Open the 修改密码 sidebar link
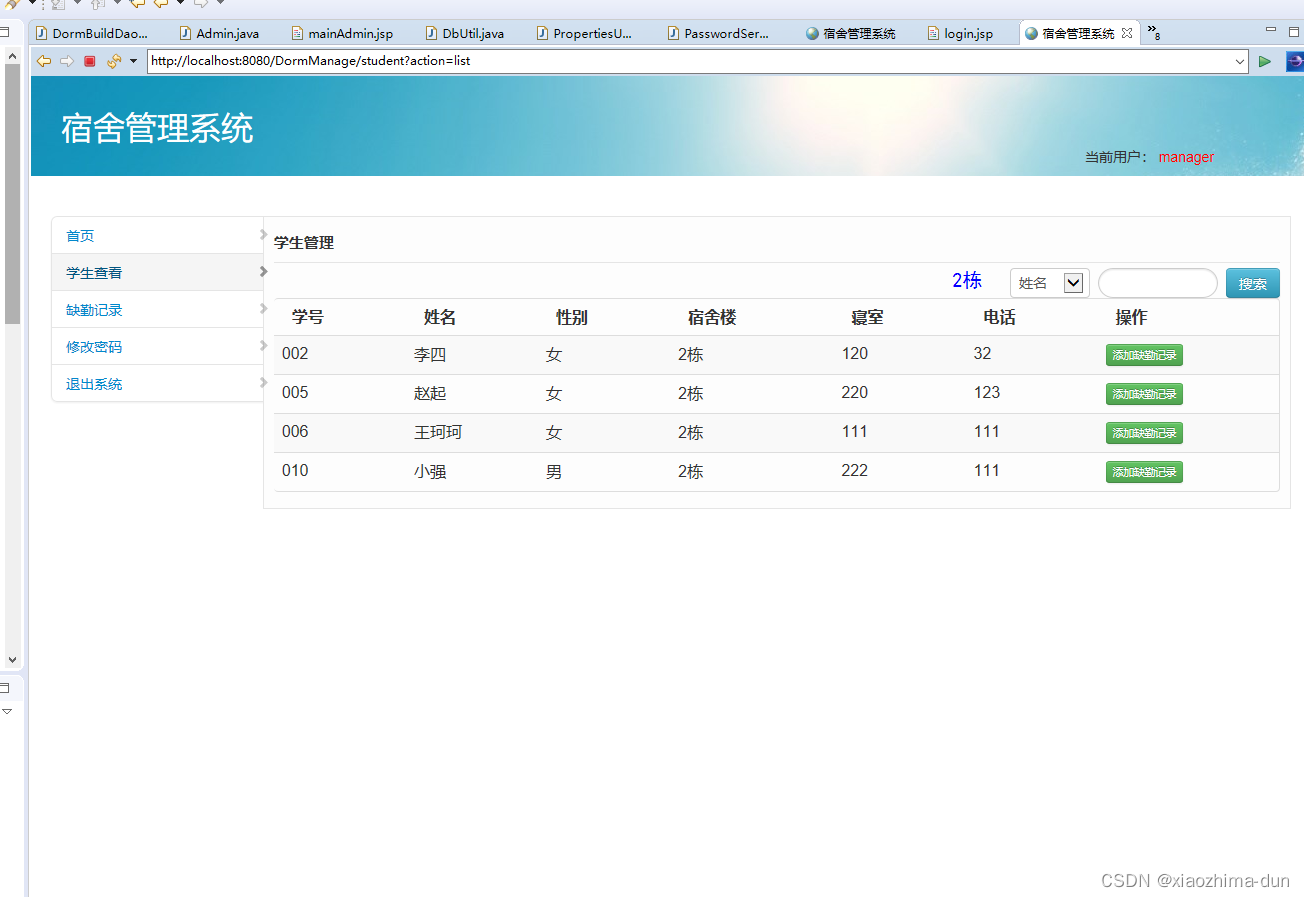The width and height of the screenshot is (1304, 897). pos(94,347)
